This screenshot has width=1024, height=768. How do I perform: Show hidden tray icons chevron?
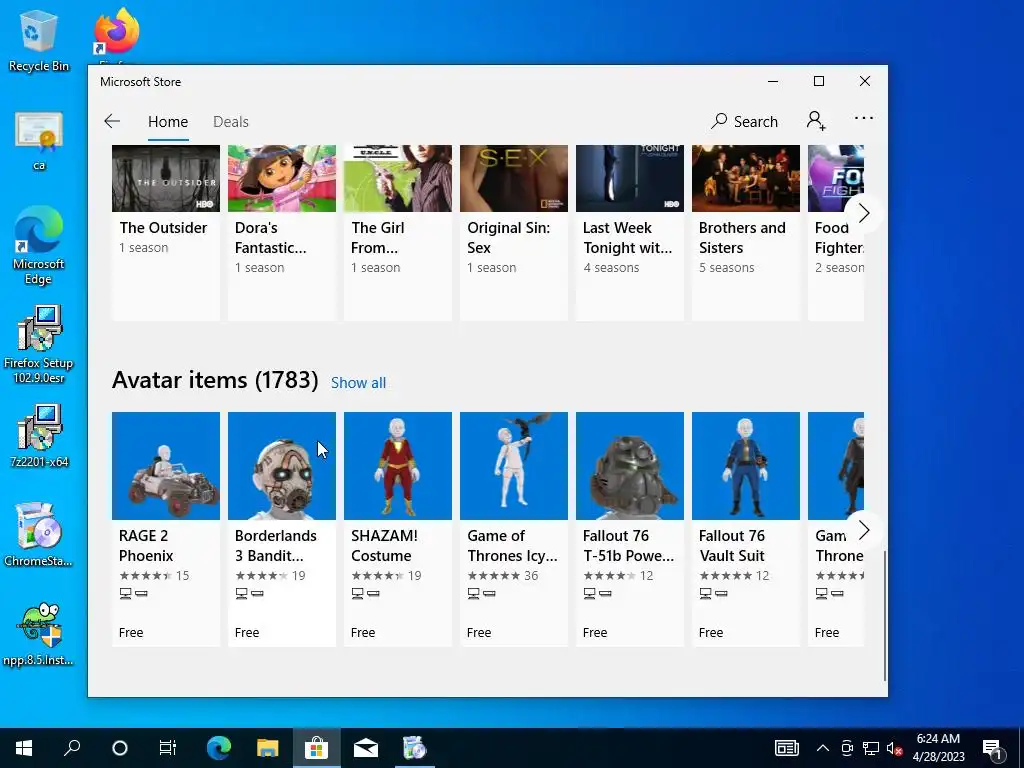[x=823, y=748]
